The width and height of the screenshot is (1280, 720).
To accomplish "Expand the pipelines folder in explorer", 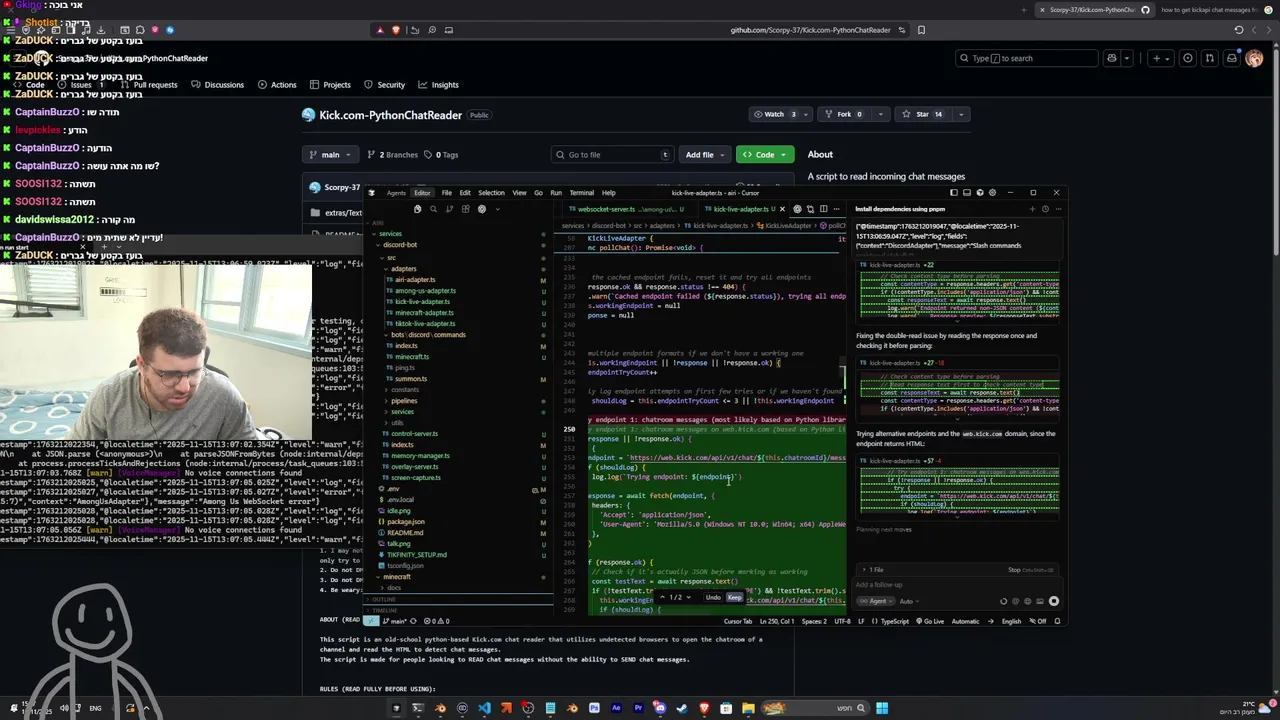I will pyautogui.click(x=404, y=401).
